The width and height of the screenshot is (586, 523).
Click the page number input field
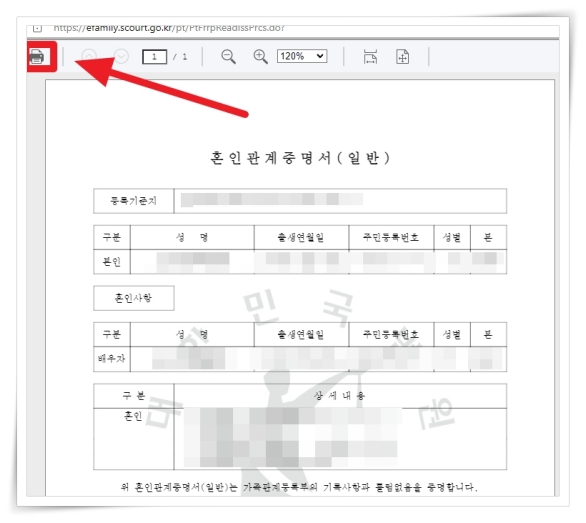pyautogui.click(x=154, y=57)
